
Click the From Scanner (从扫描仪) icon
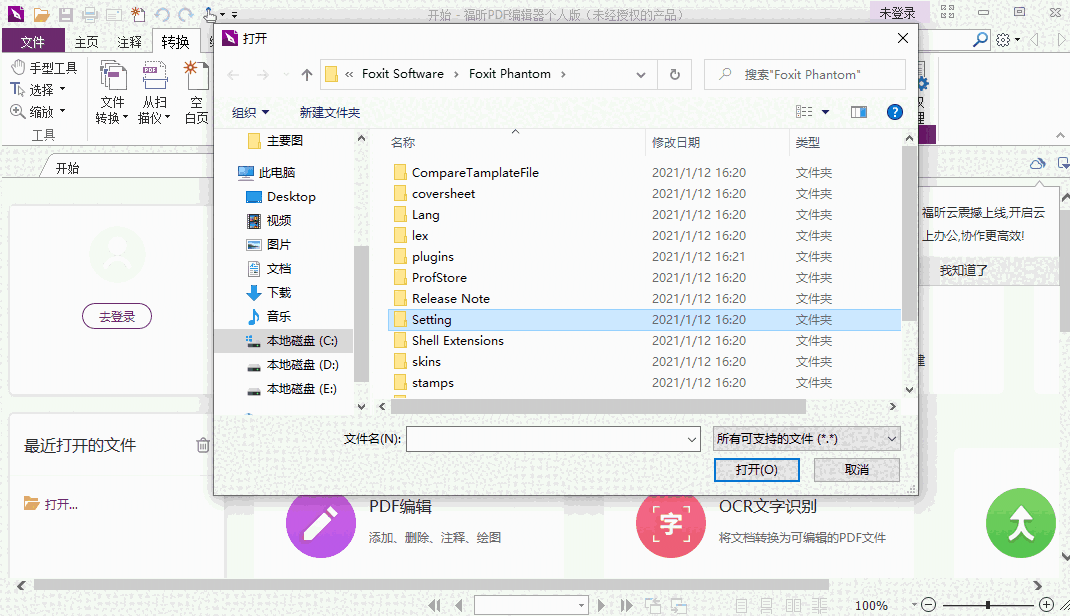154,93
